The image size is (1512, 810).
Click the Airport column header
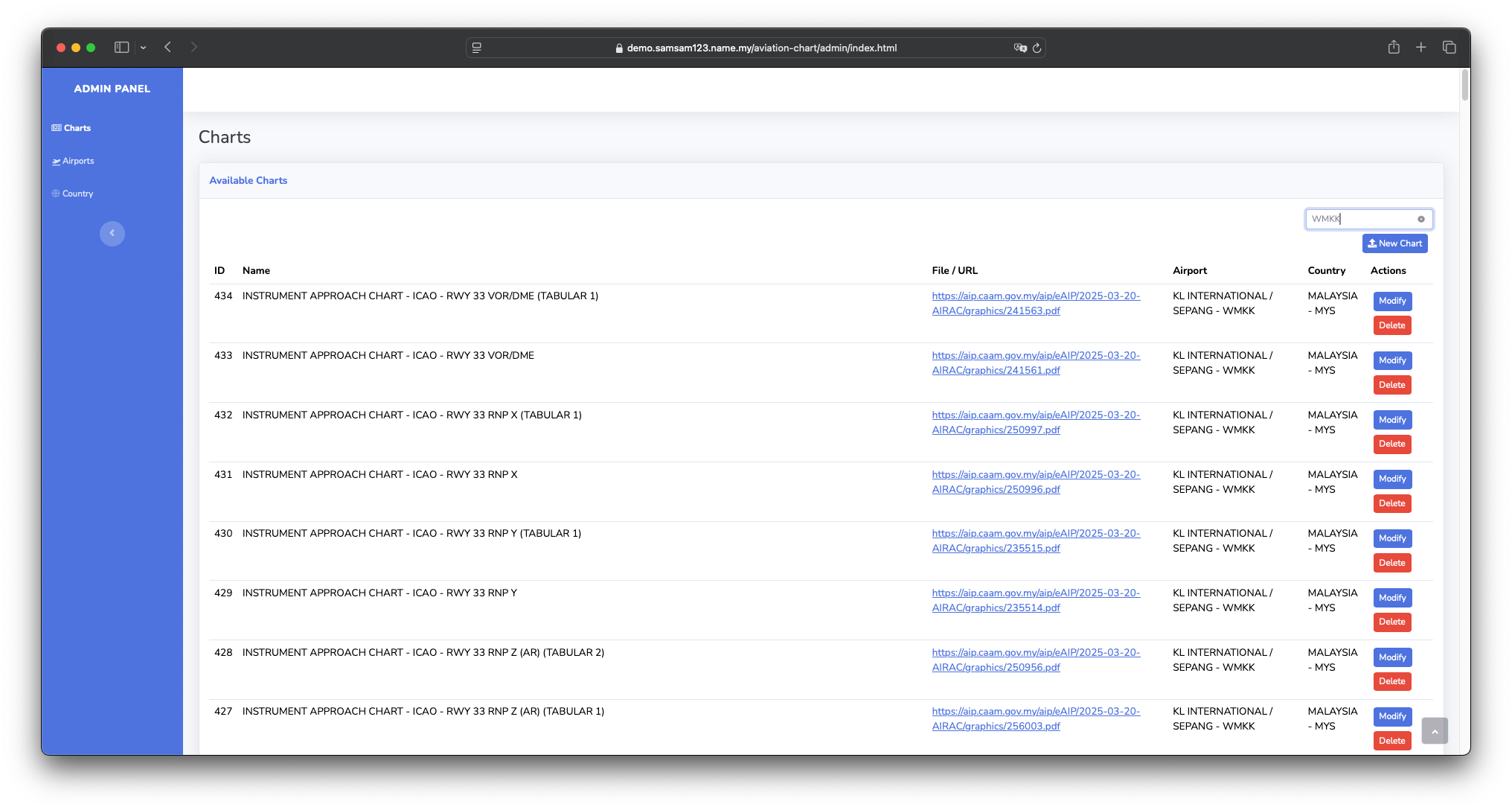click(1190, 270)
